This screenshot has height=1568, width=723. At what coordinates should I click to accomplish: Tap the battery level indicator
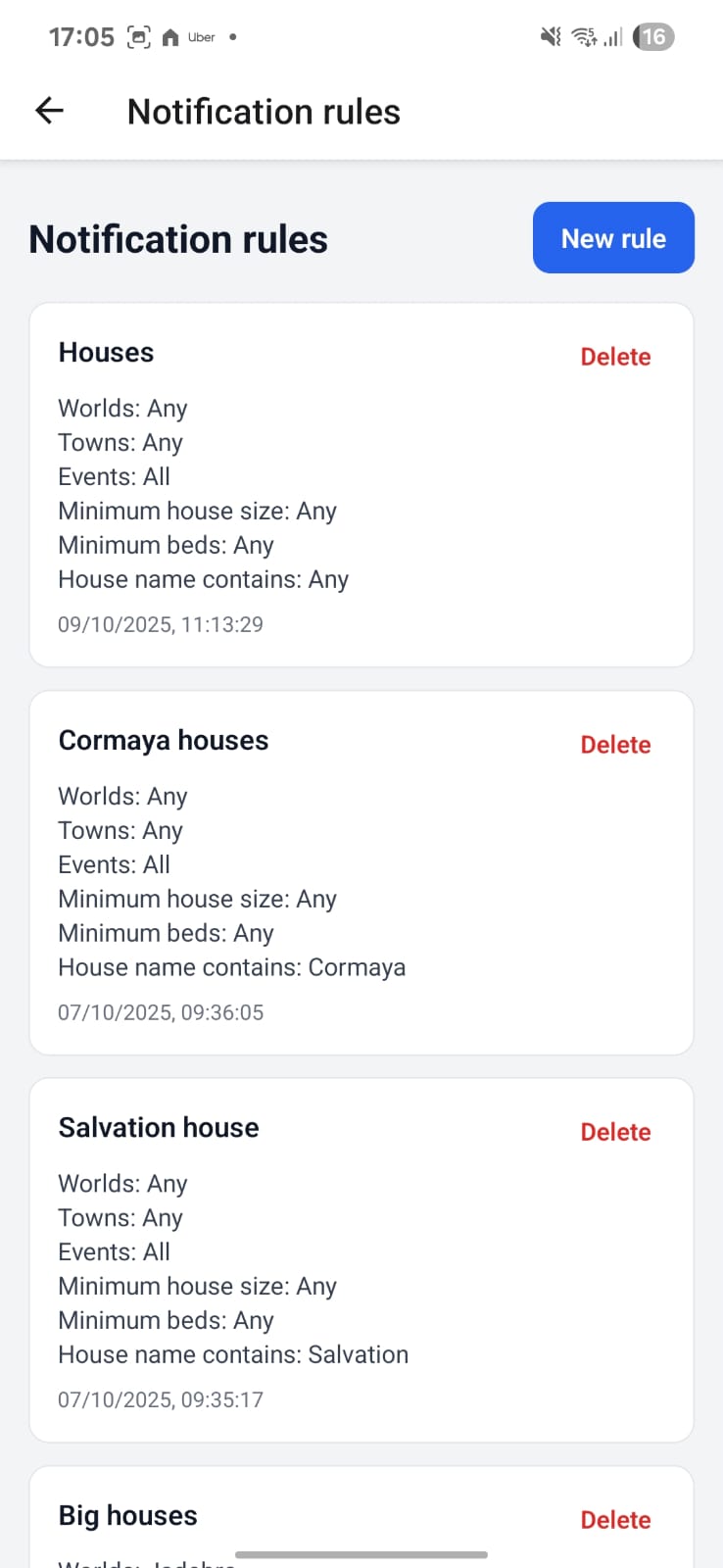653,37
